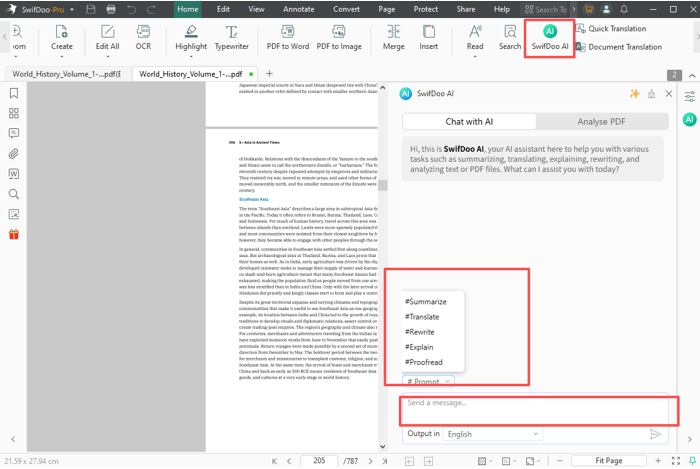Launch SwifDoo AI from the ribbon
Screen dimensions: 700x469
(x=550, y=38)
